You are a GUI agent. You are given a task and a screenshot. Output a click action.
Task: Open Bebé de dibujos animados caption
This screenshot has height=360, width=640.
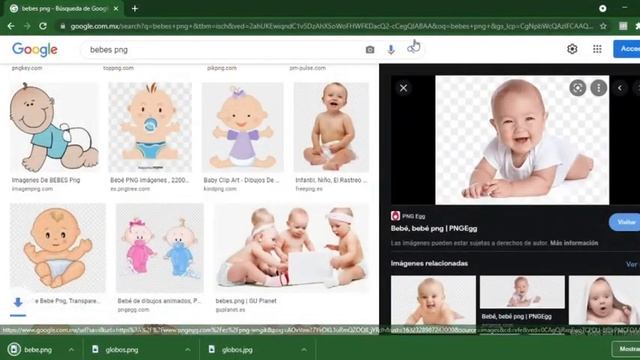point(159,301)
